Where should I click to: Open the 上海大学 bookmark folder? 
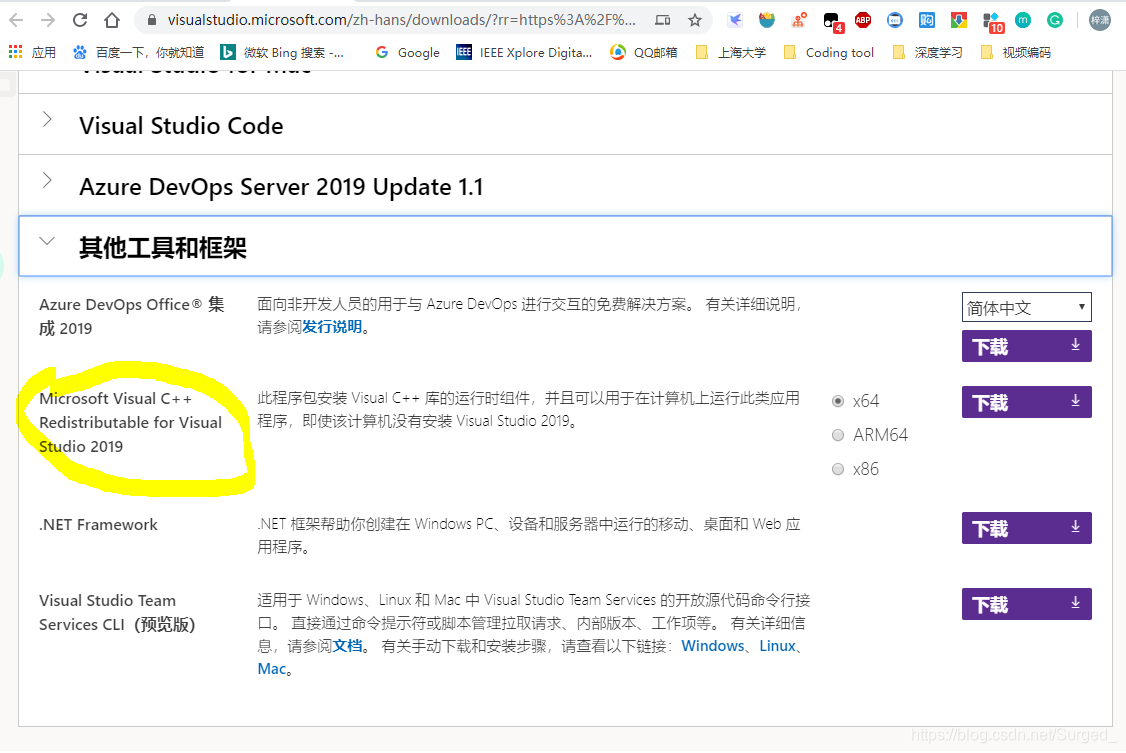(x=730, y=52)
